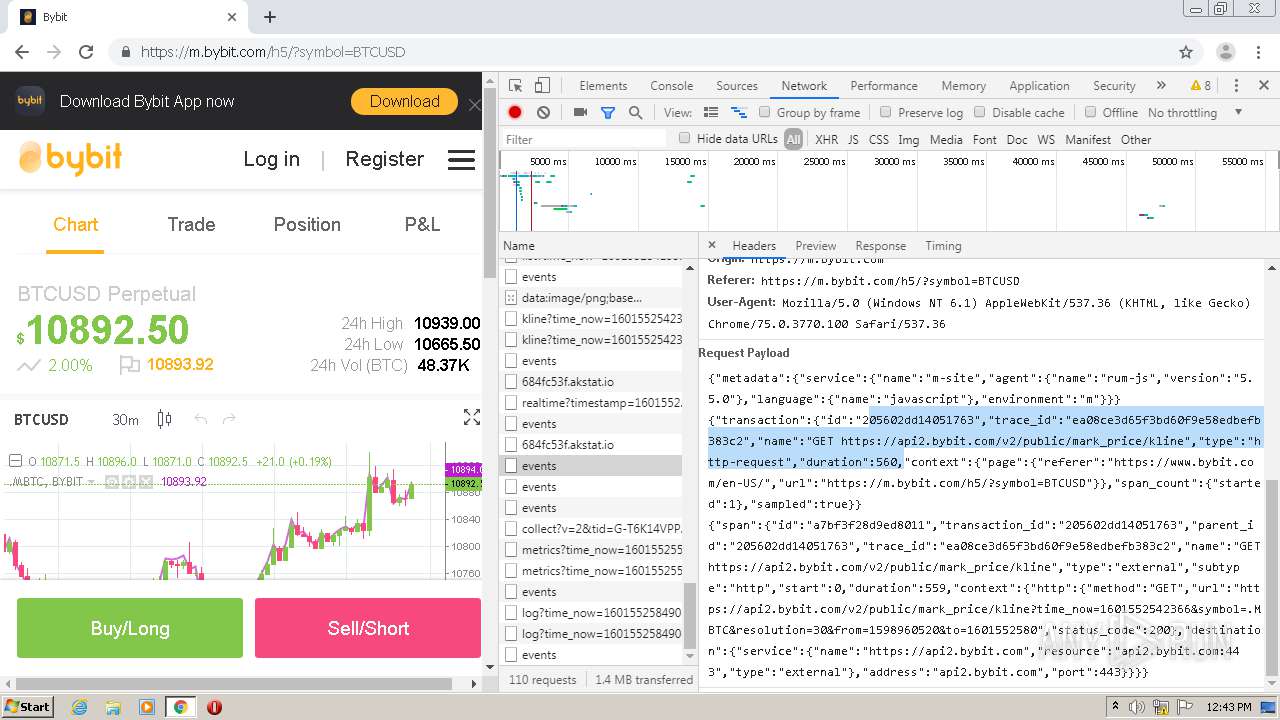Click the Sell/Short button
This screenshot has width=1280, height=720.
(x=368, y=628)
